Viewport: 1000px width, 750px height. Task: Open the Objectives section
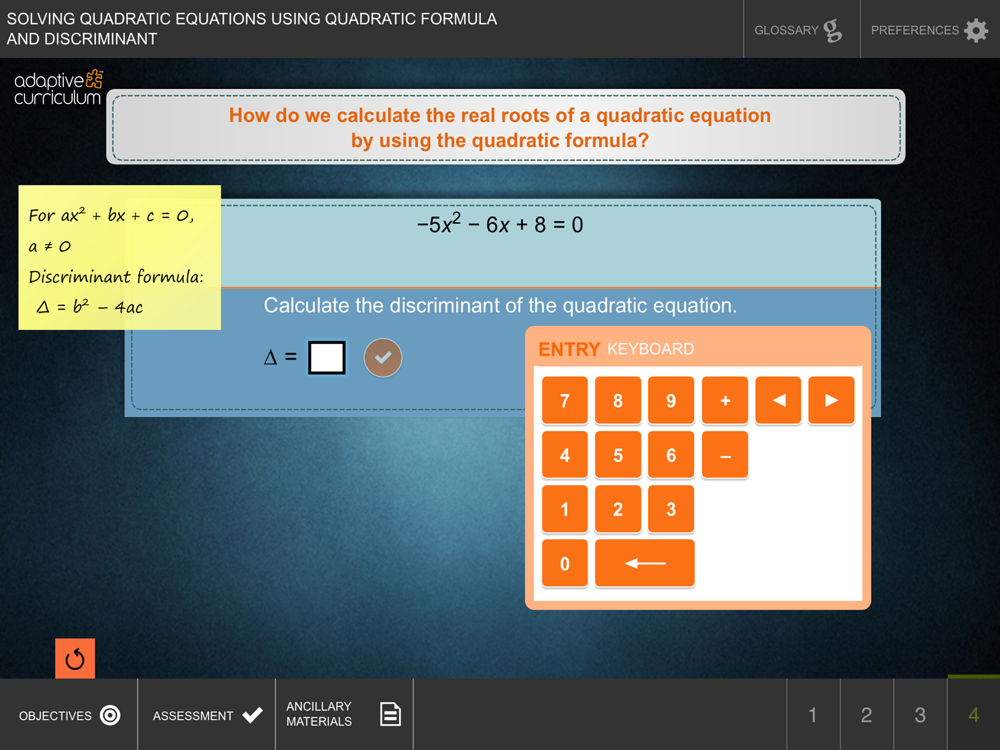pos(69,715)
